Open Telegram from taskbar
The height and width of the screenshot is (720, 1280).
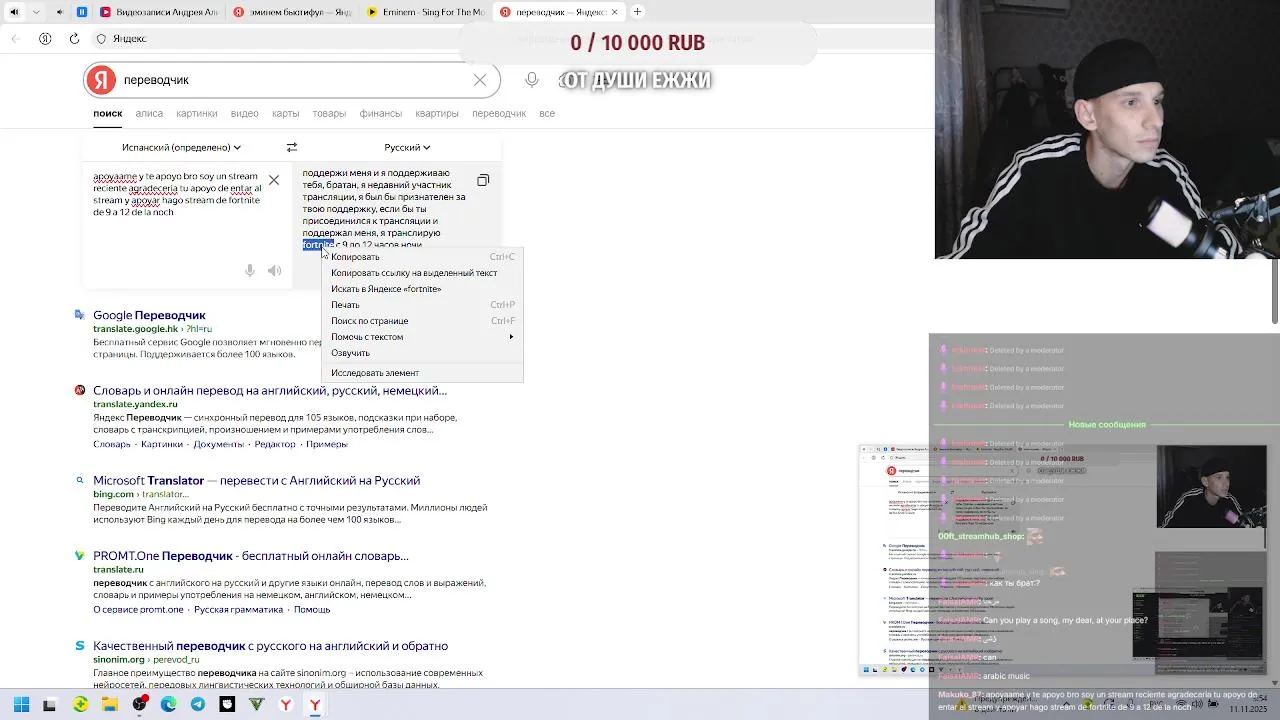tap(198, 705)
